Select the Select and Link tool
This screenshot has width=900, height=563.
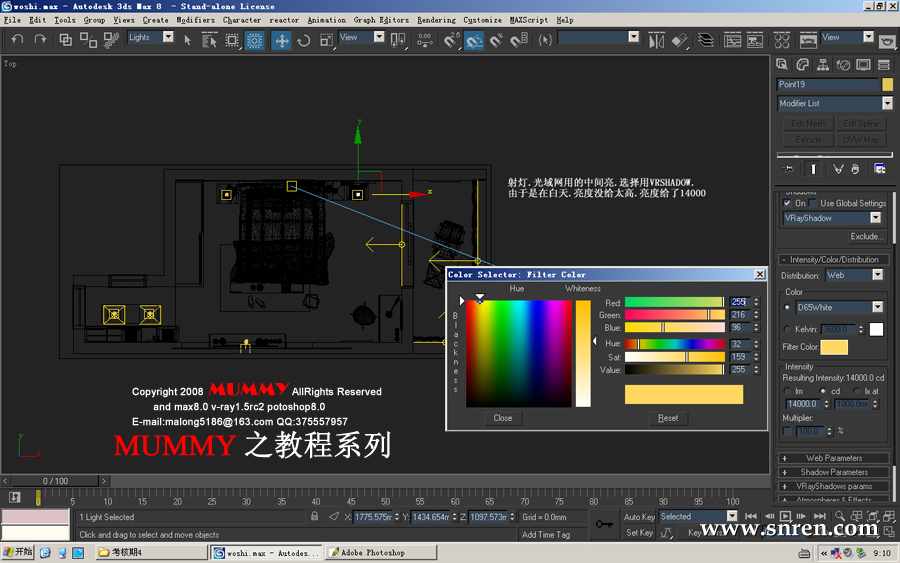[65, 40]
